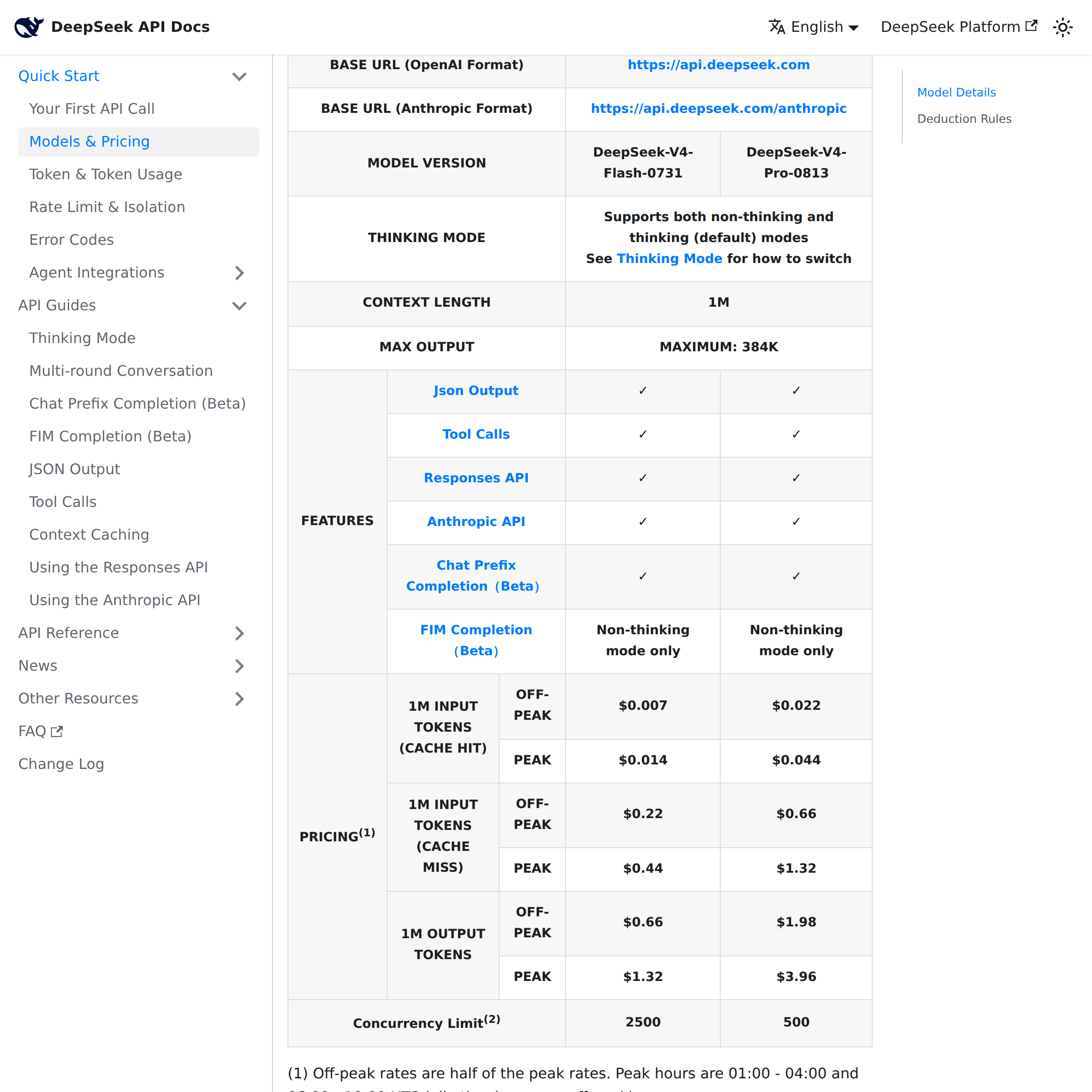Viewport: 1092px width, 1092px height.
Task: Click the $0.022 off-peak cache hit price
Action: 796,706
